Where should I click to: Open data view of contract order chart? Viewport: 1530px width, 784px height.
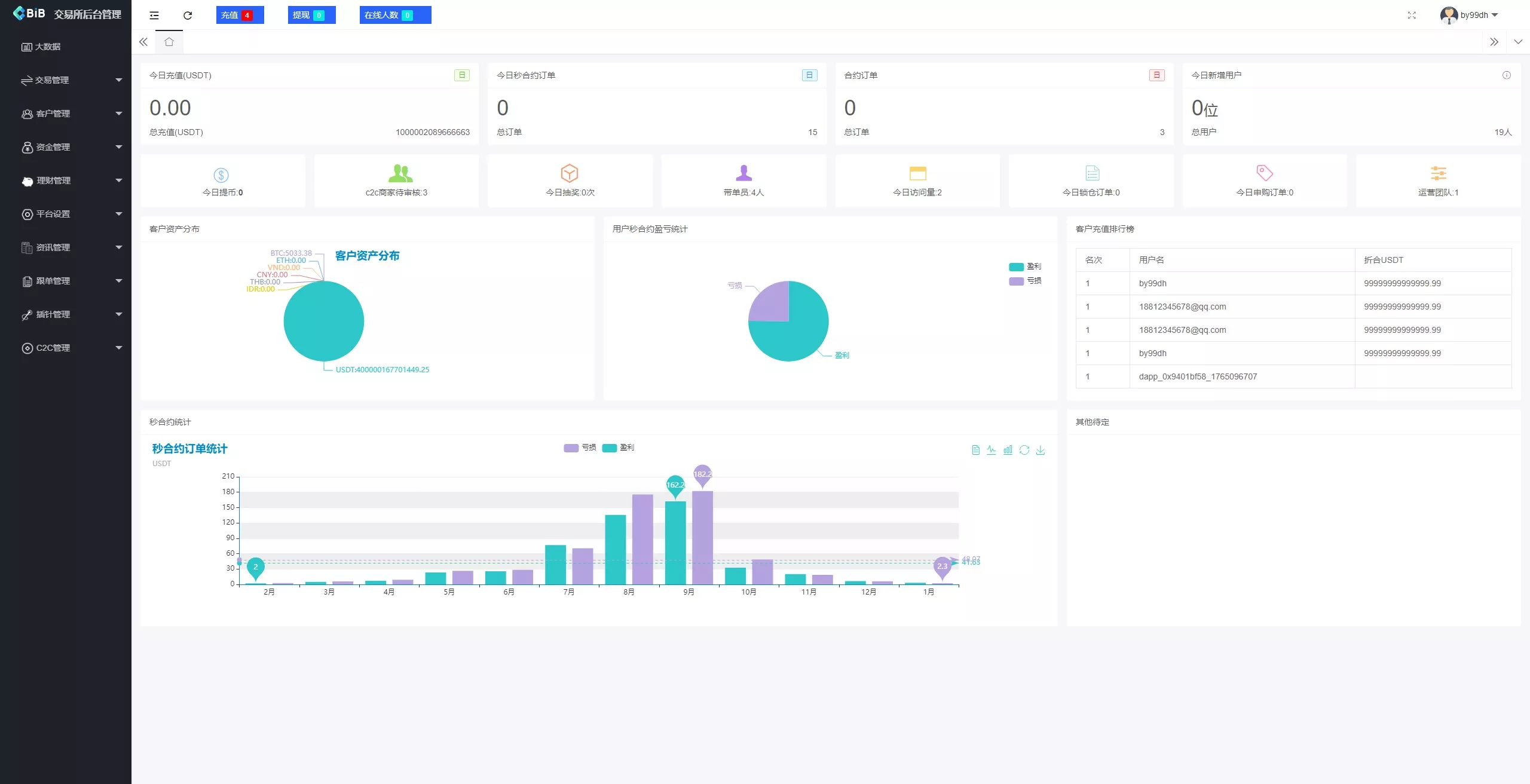(975, 450)
